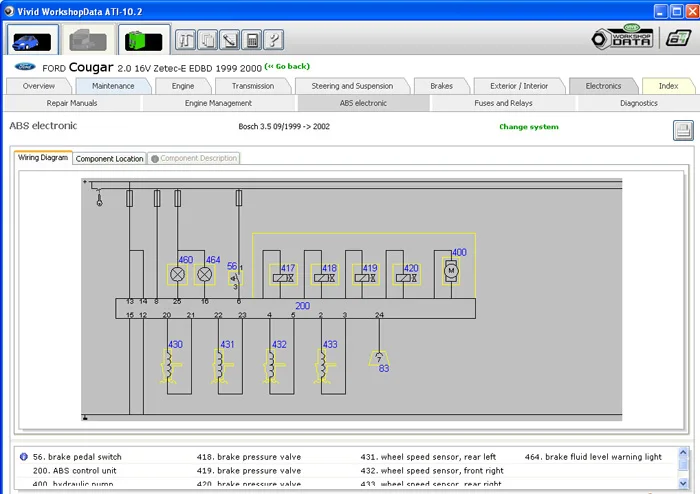700x494 pixels.
Task: Click the info icon beside item 56
Action: click(x=24, y=457)
